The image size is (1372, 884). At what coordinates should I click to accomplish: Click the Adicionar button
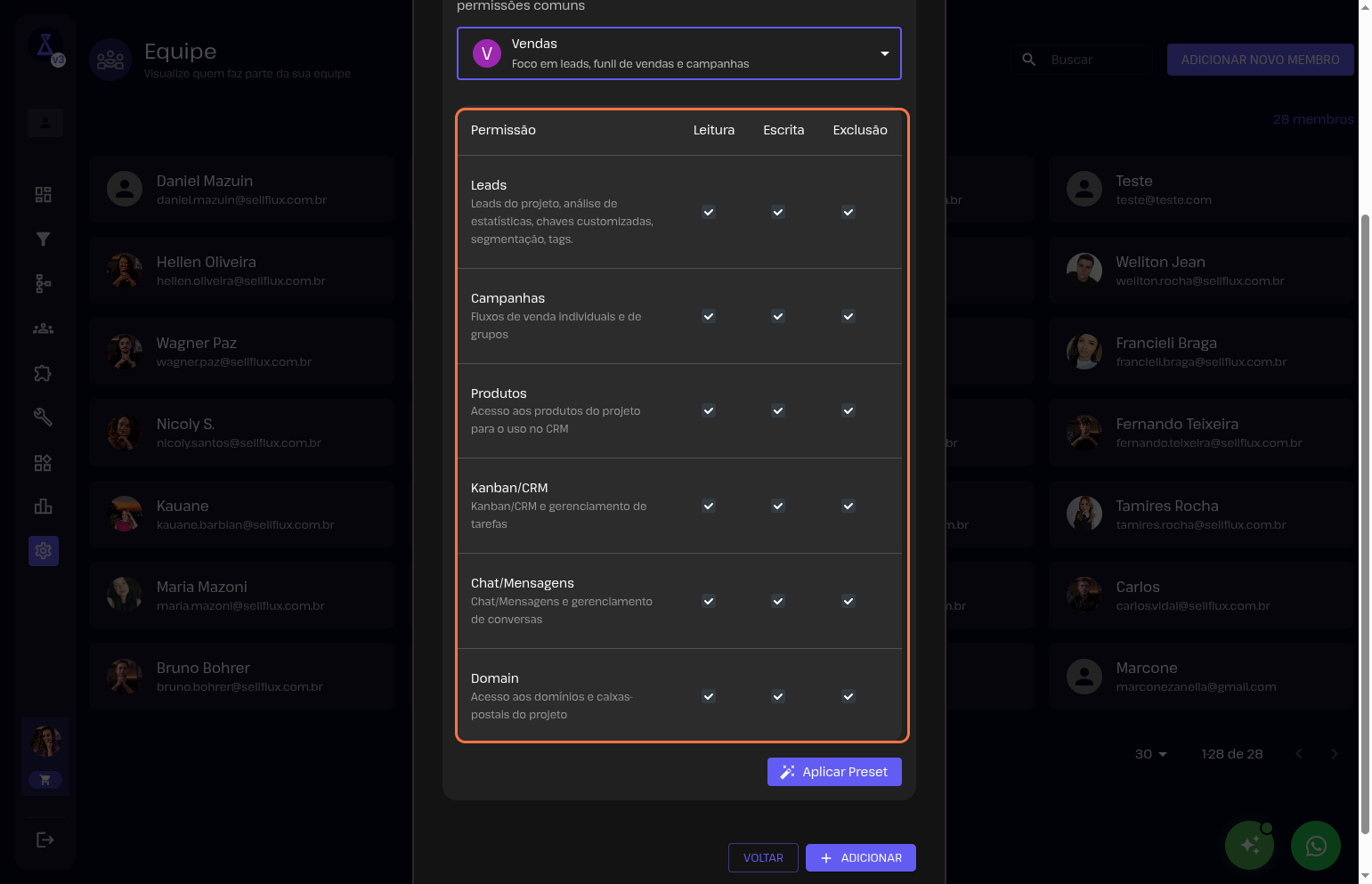coord(860,858)
